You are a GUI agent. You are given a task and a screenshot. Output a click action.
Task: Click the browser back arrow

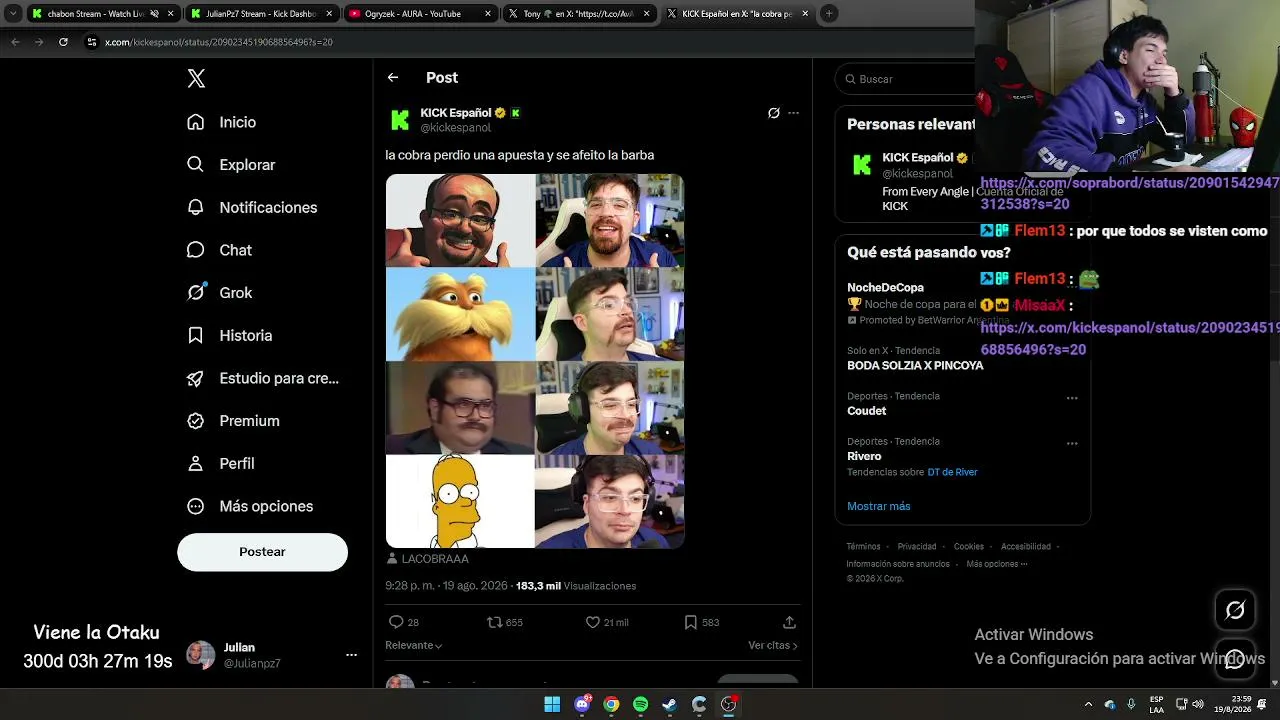[15, 42]
